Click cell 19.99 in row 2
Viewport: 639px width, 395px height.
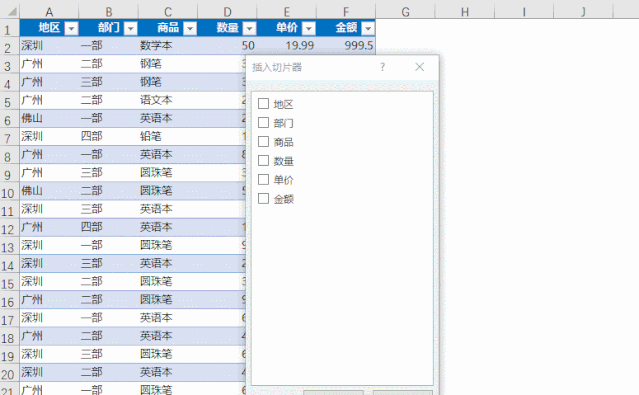[x=286, y=46]
